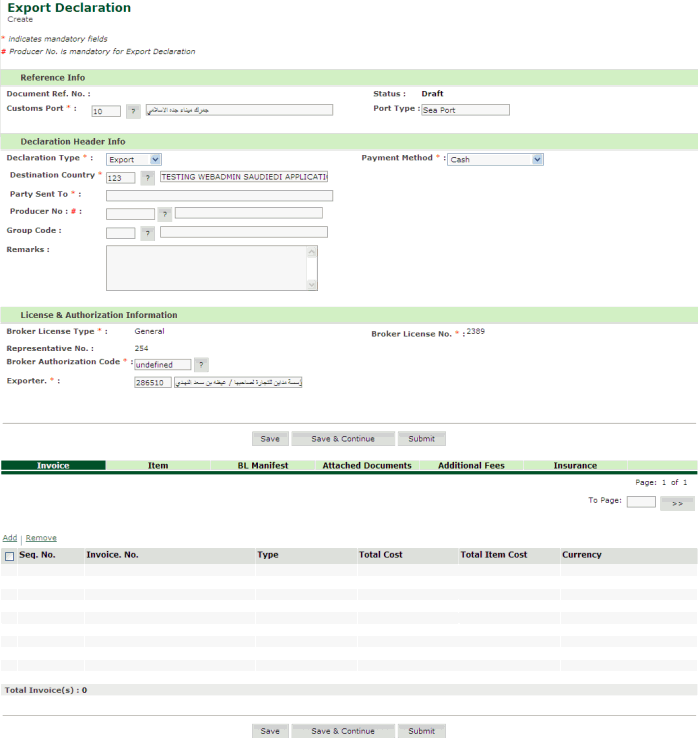
Task: Toggle the select-all checkbox in invoice table header
Action: (x=10, y=556)
